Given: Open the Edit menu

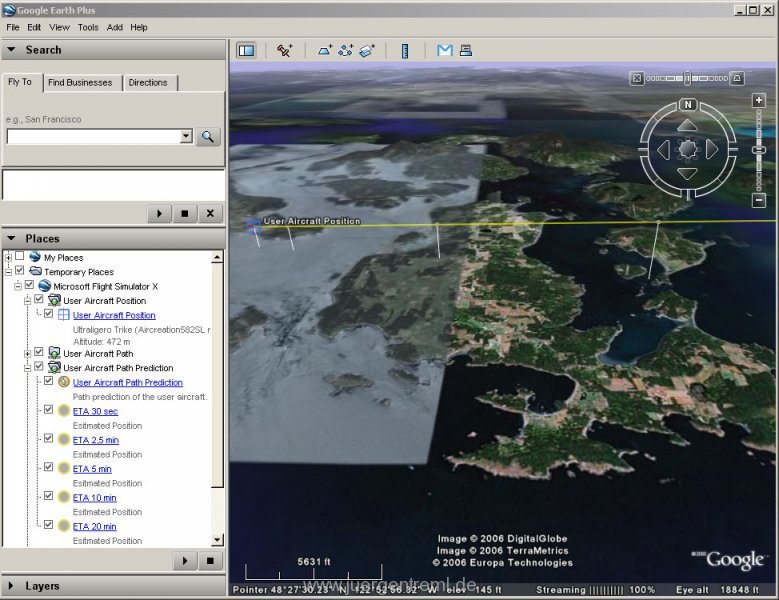Looking at the screenshot, I should (x=34, y=27).
